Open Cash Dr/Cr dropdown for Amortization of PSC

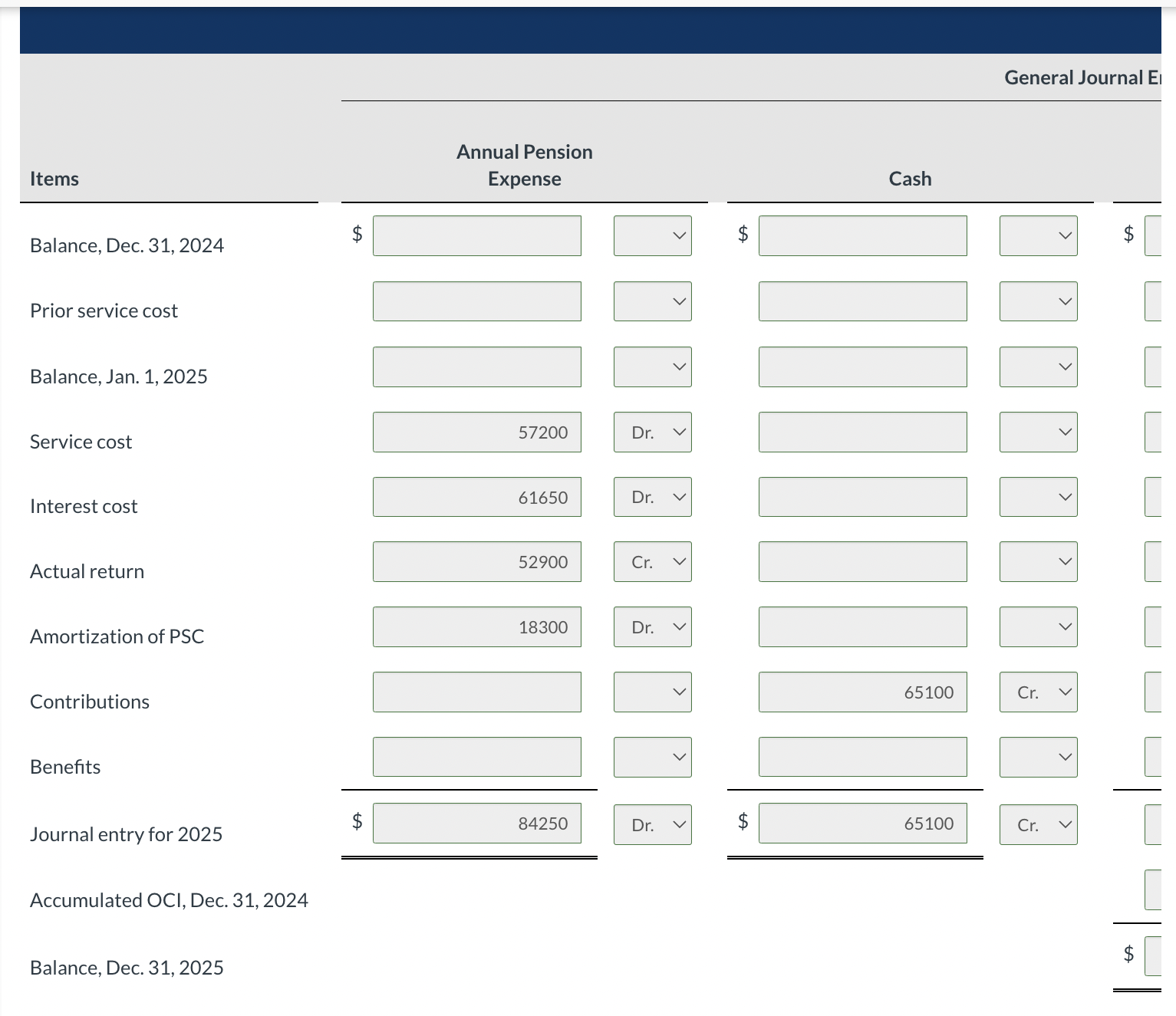[1039, 627]
